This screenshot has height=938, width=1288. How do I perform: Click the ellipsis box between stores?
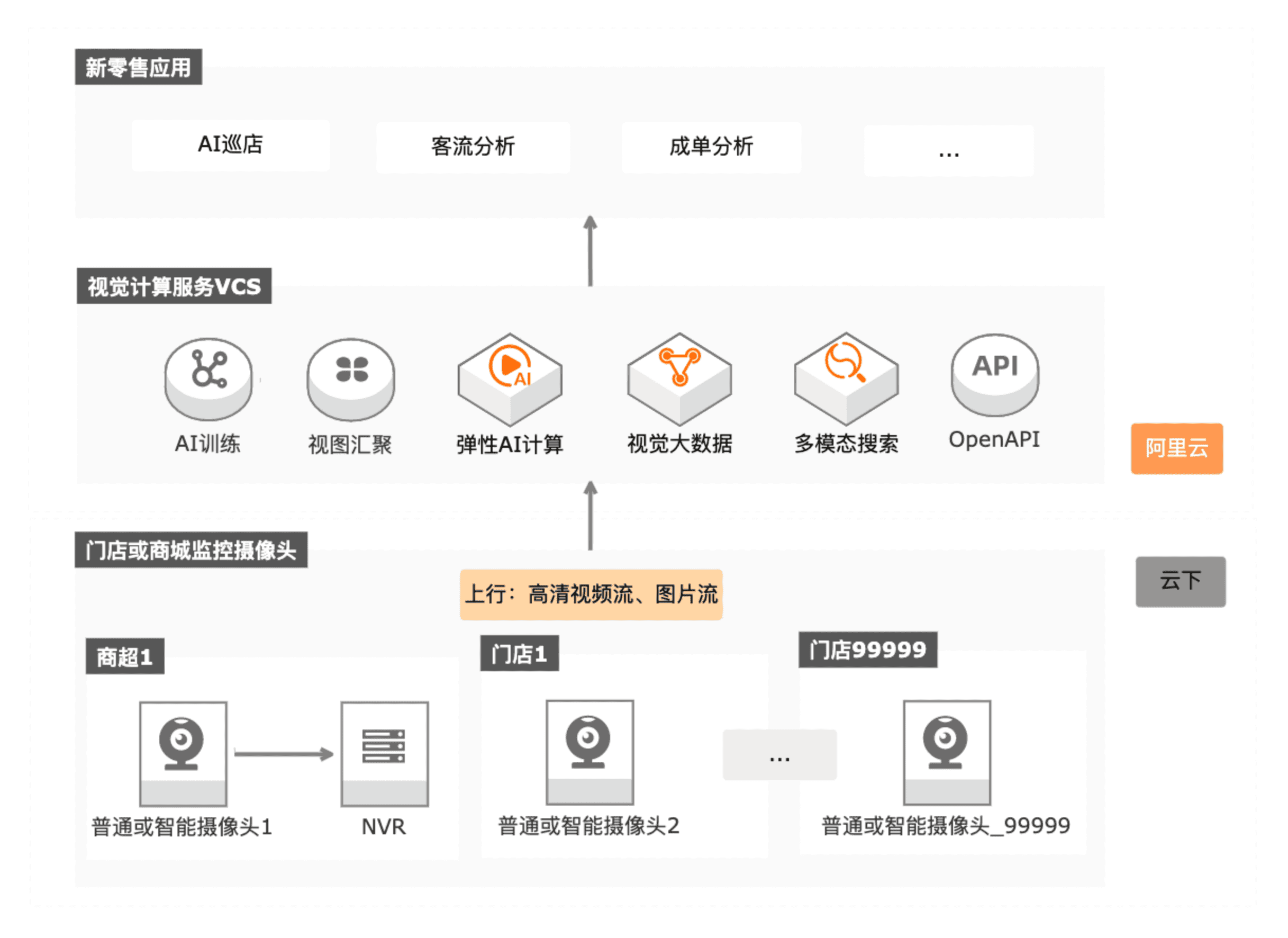click(x=779, y=754)
